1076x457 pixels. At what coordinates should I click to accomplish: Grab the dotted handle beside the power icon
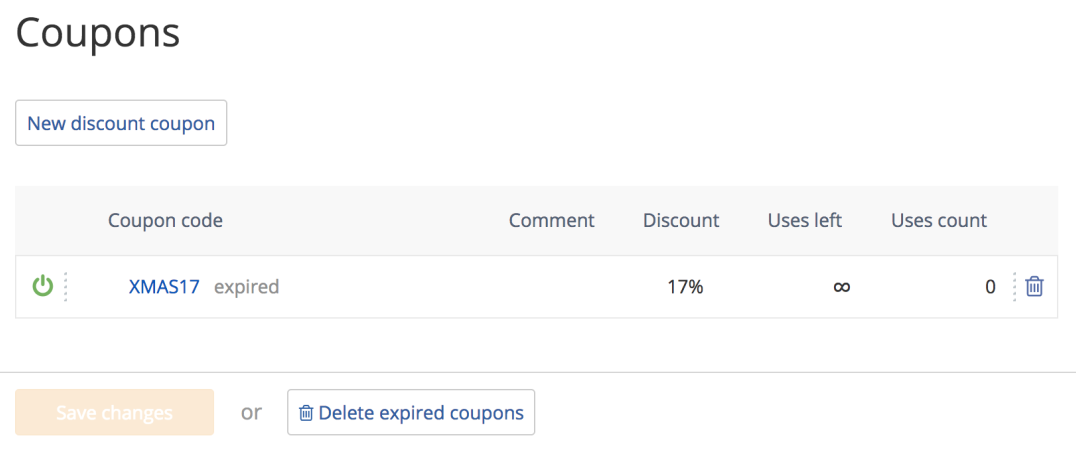65,286
